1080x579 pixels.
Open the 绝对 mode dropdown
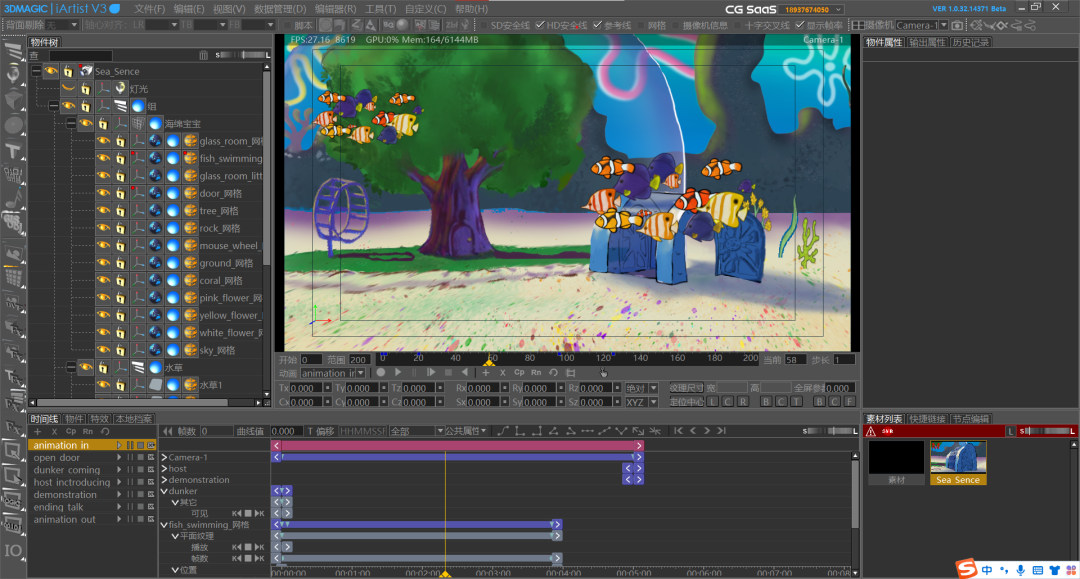(x=653, y=388)
